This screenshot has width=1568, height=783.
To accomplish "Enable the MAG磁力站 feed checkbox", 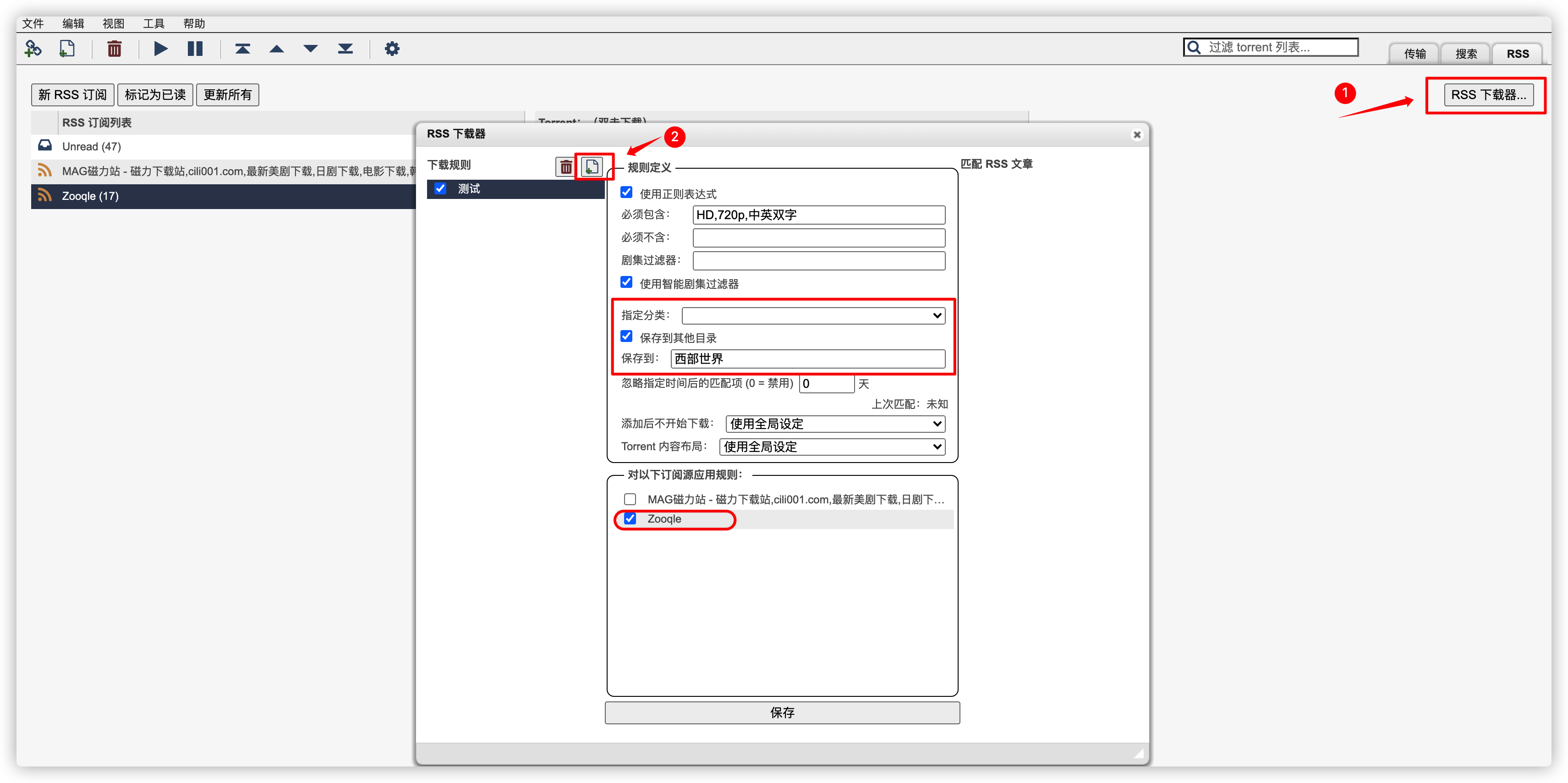I will click(x=630, y=499).
